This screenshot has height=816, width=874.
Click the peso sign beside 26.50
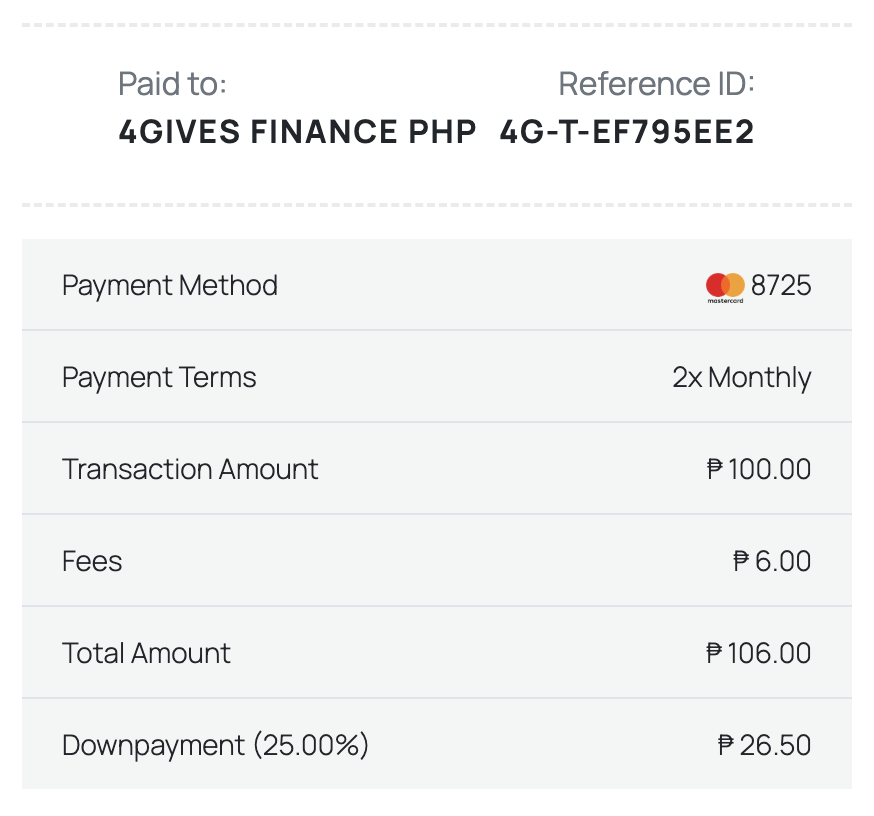point(727,746)
